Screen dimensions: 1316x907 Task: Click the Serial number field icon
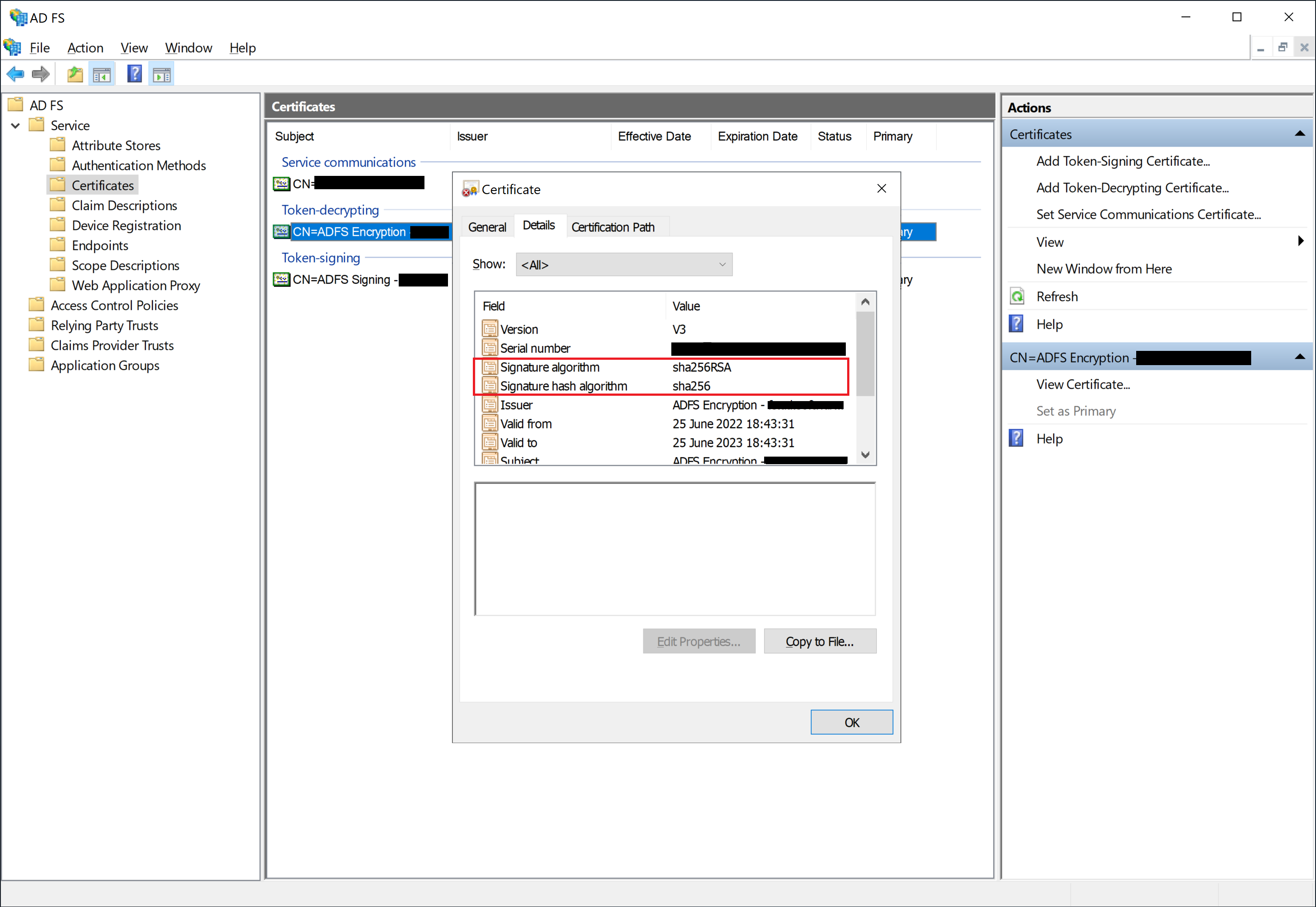point(490,347)
